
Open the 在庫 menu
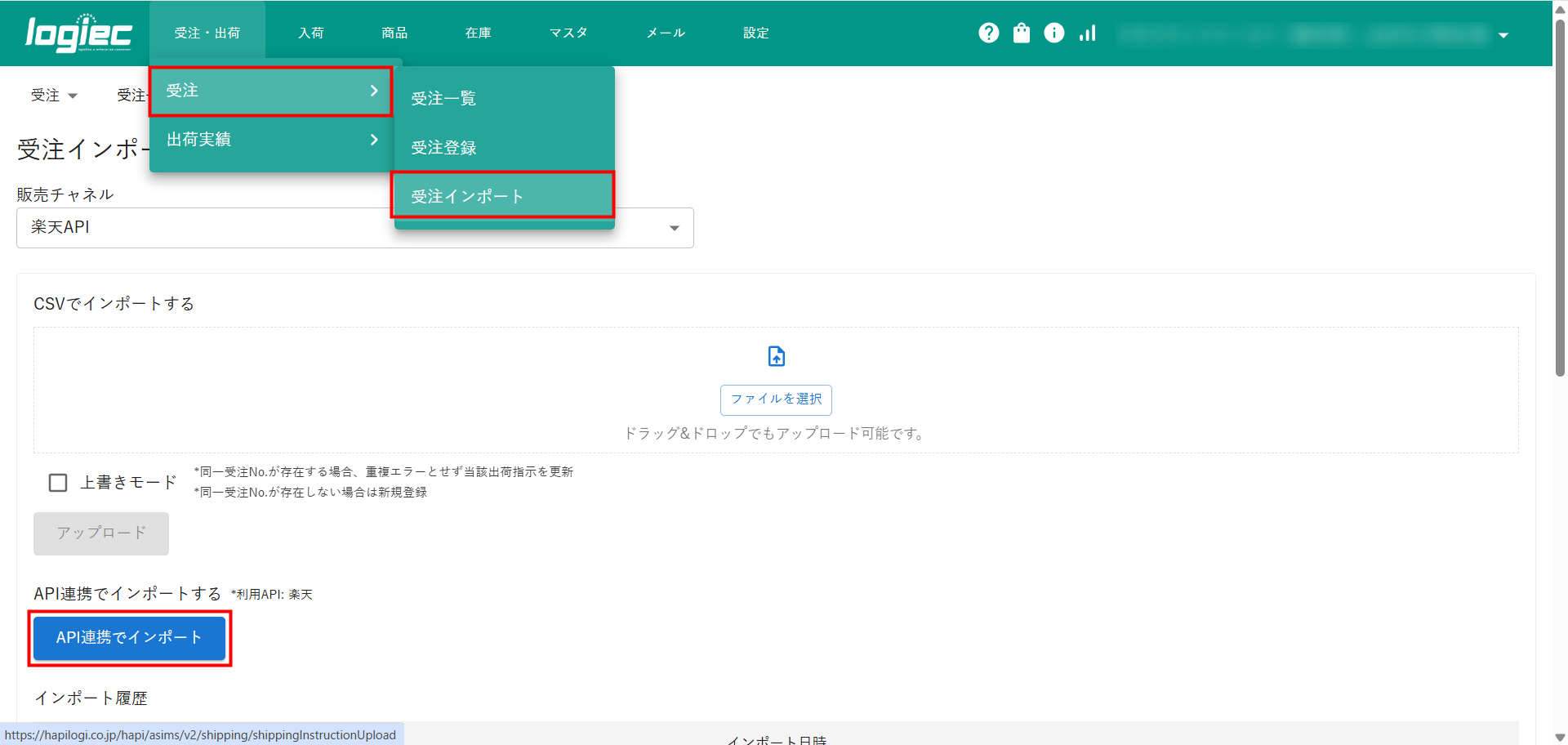coord(478,33)
